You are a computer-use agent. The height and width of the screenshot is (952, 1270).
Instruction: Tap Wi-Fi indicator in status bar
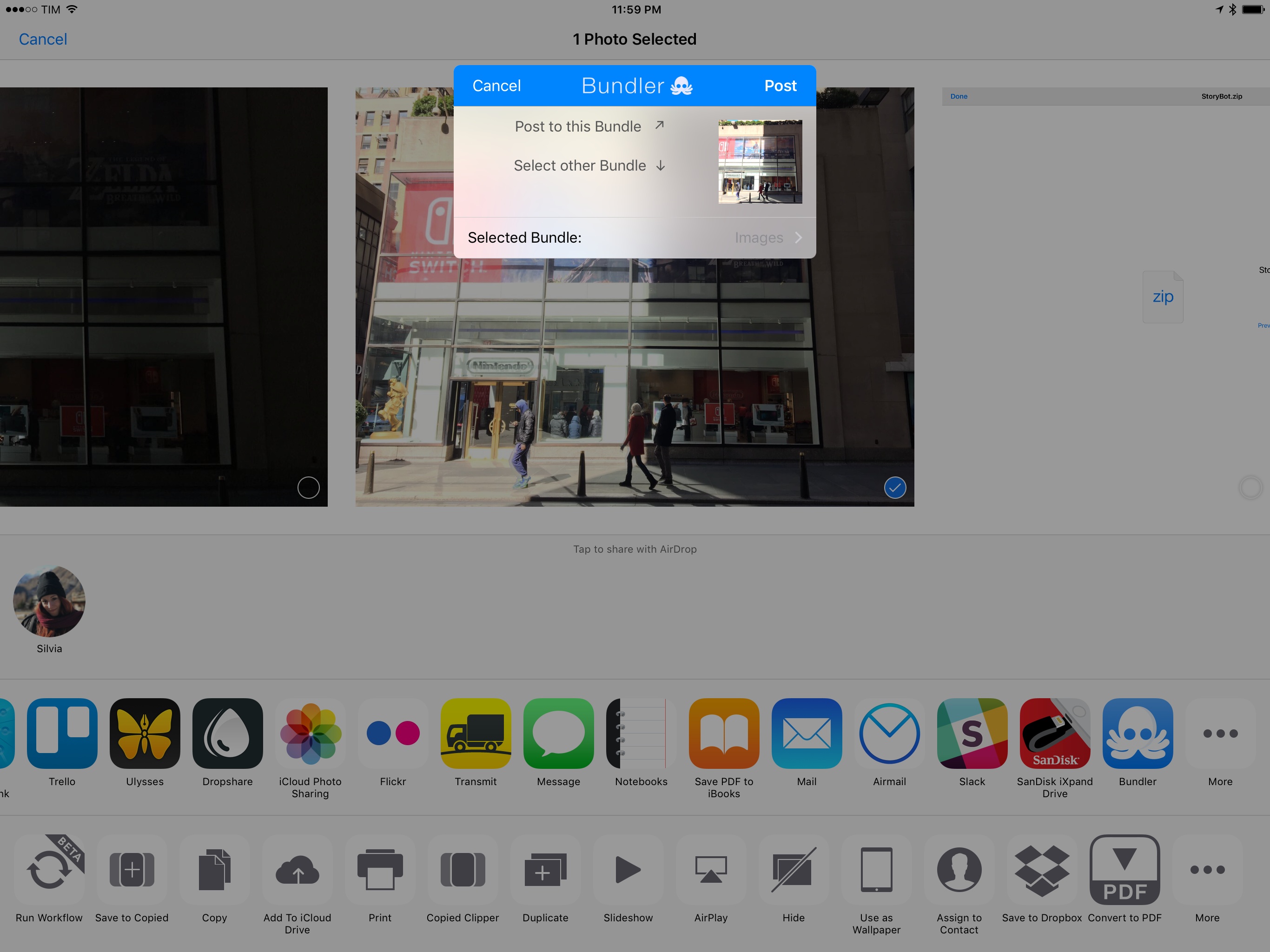point(72,9)
